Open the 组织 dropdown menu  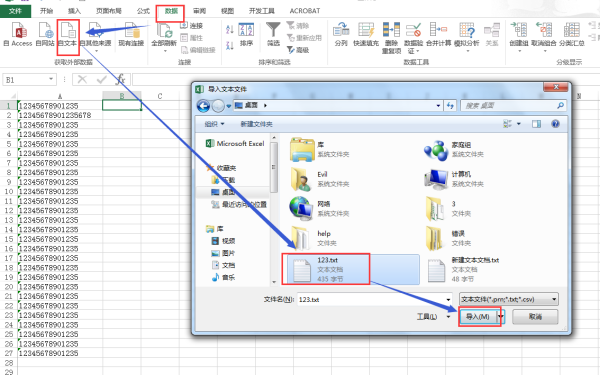(x=214, y=124)
